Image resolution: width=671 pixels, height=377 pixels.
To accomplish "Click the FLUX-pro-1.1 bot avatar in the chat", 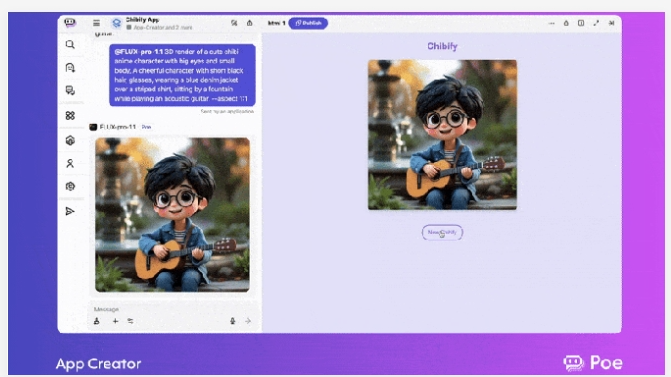I will [93, 127].
